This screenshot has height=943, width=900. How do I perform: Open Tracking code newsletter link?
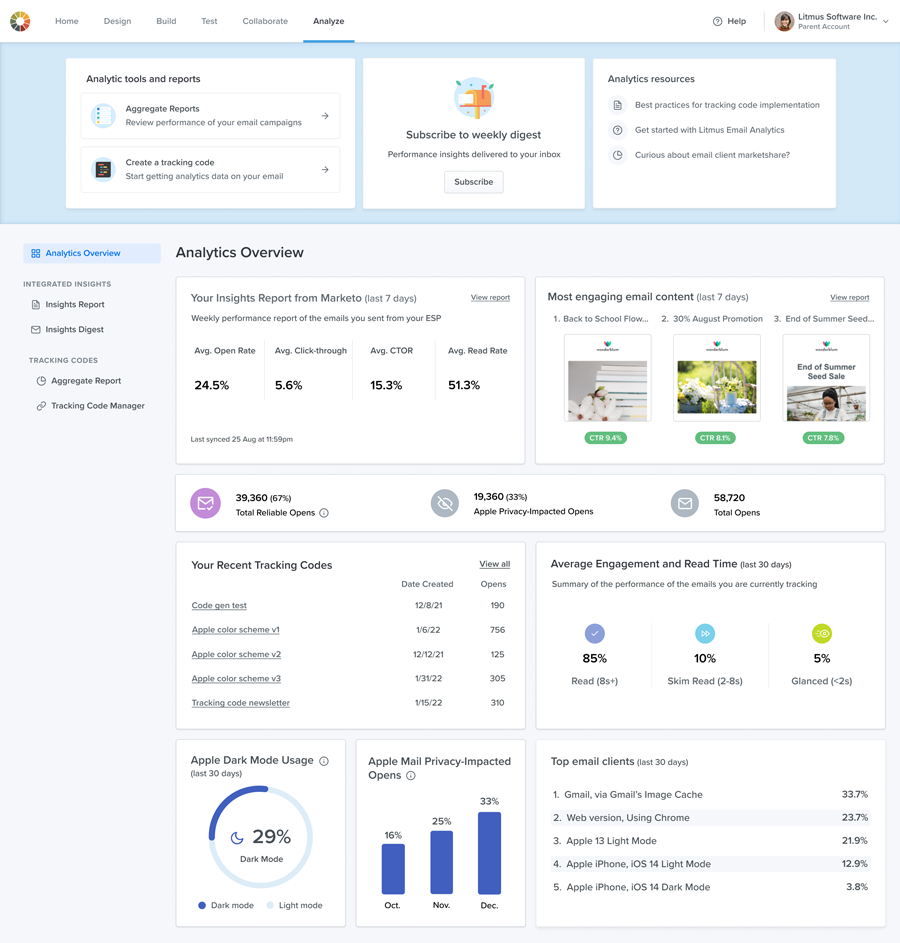tap(240, 703)
